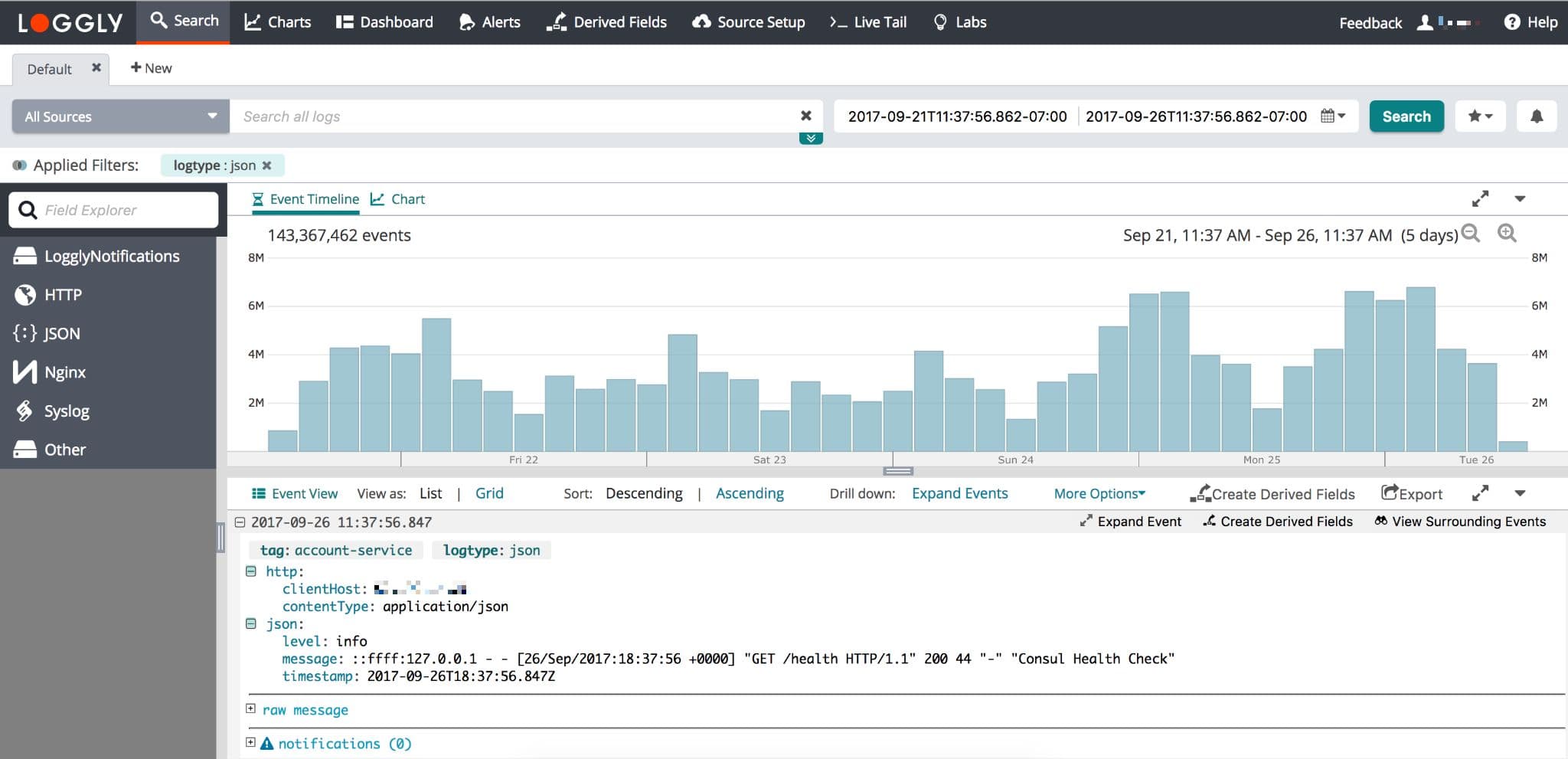This screenshot has width=1568, height=759.
Task: Maximize the Event Timeline panel
Action: [1480, 199]
